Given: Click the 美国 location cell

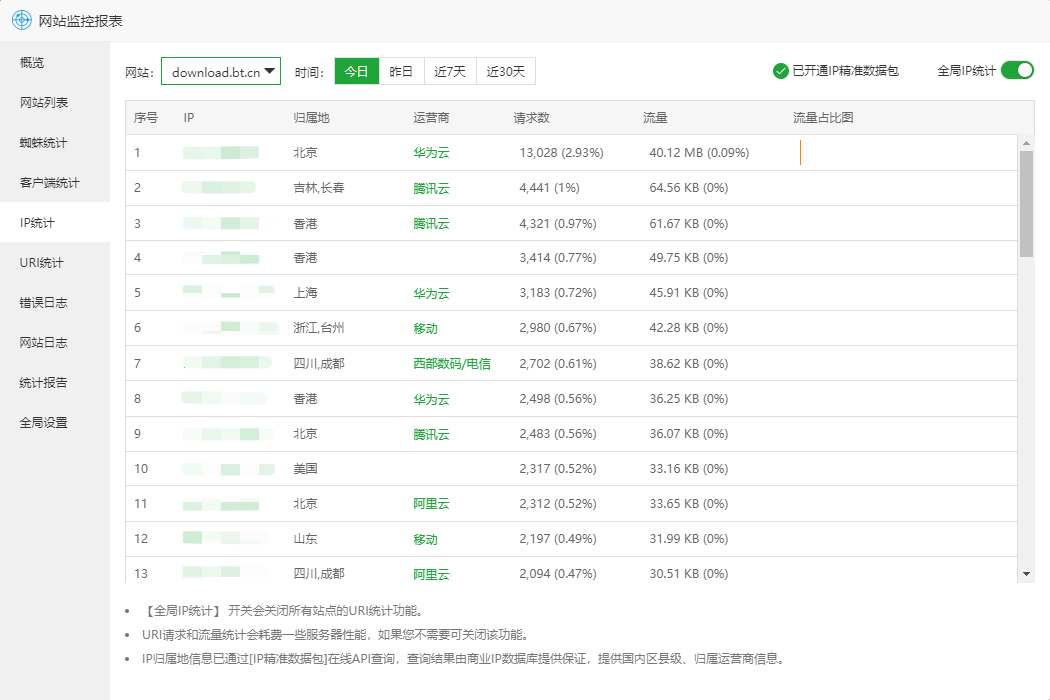Looking at the screenshot, I should pyautogui.click(x=305, y=469).
